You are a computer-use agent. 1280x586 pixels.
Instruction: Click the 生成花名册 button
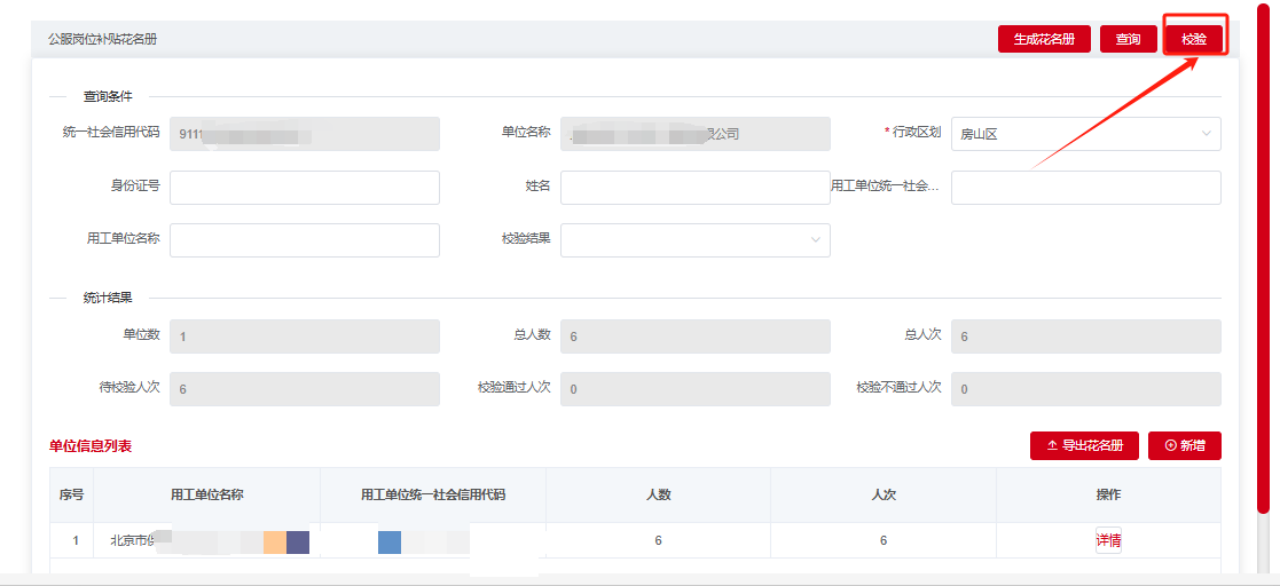(x=1044, y=38)
